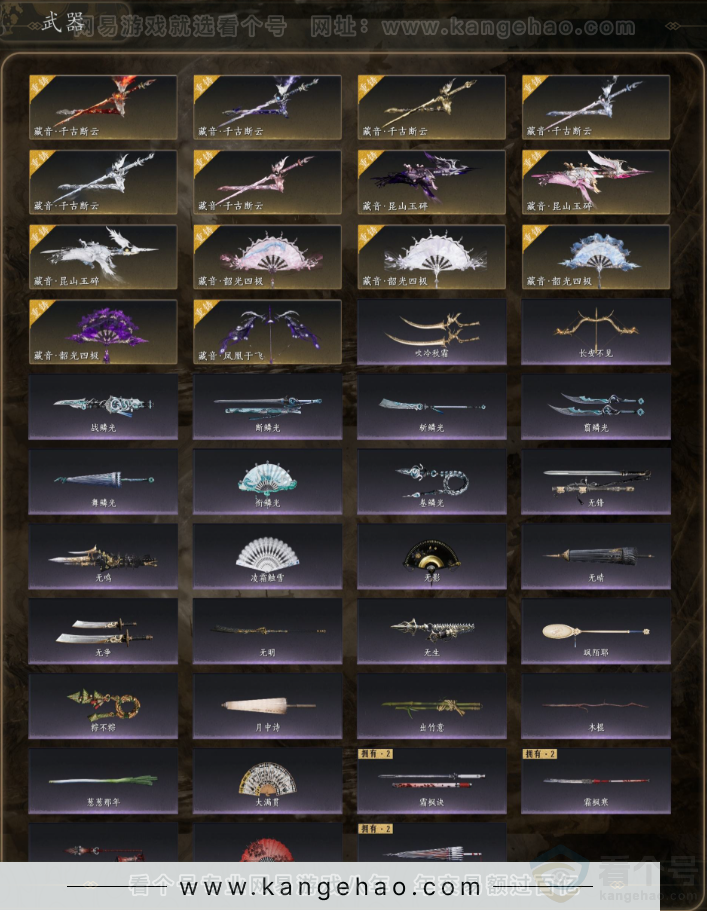Pick the blue 藏音·韶光四极 fan

pos(596,257)
